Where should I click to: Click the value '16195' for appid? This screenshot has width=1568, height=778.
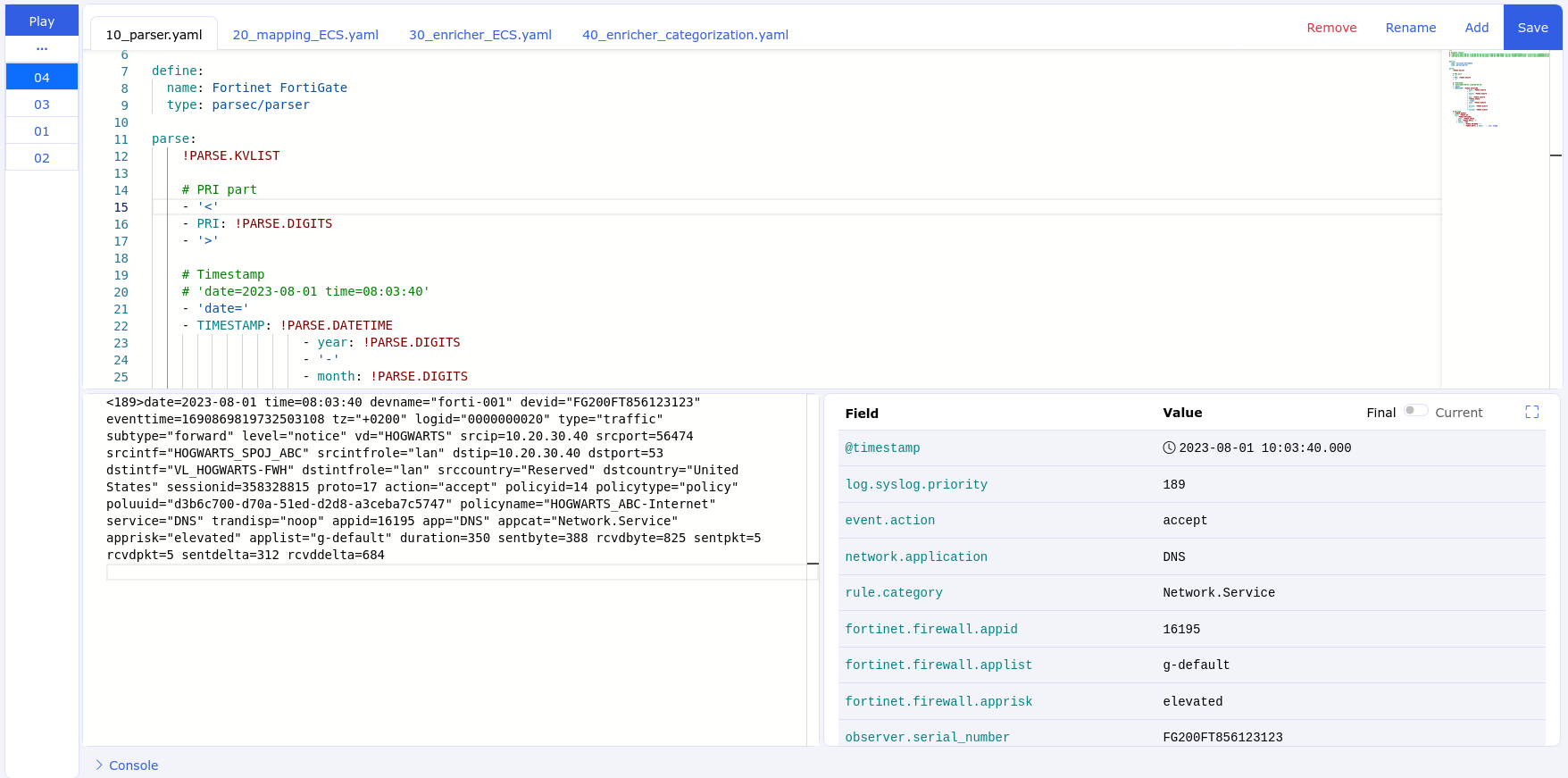click(1181, 629)
